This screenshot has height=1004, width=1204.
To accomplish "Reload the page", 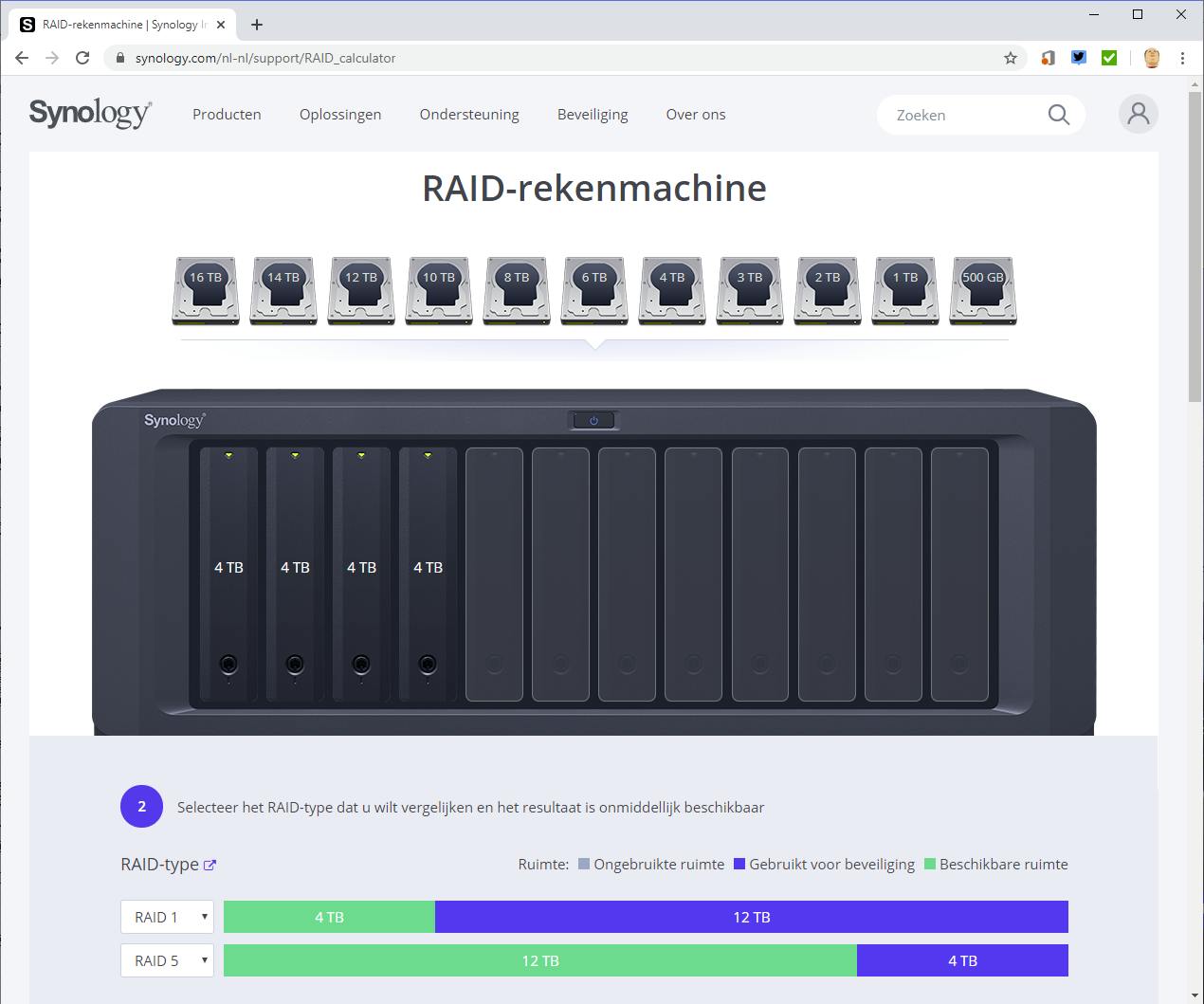I will pos(82,58).
